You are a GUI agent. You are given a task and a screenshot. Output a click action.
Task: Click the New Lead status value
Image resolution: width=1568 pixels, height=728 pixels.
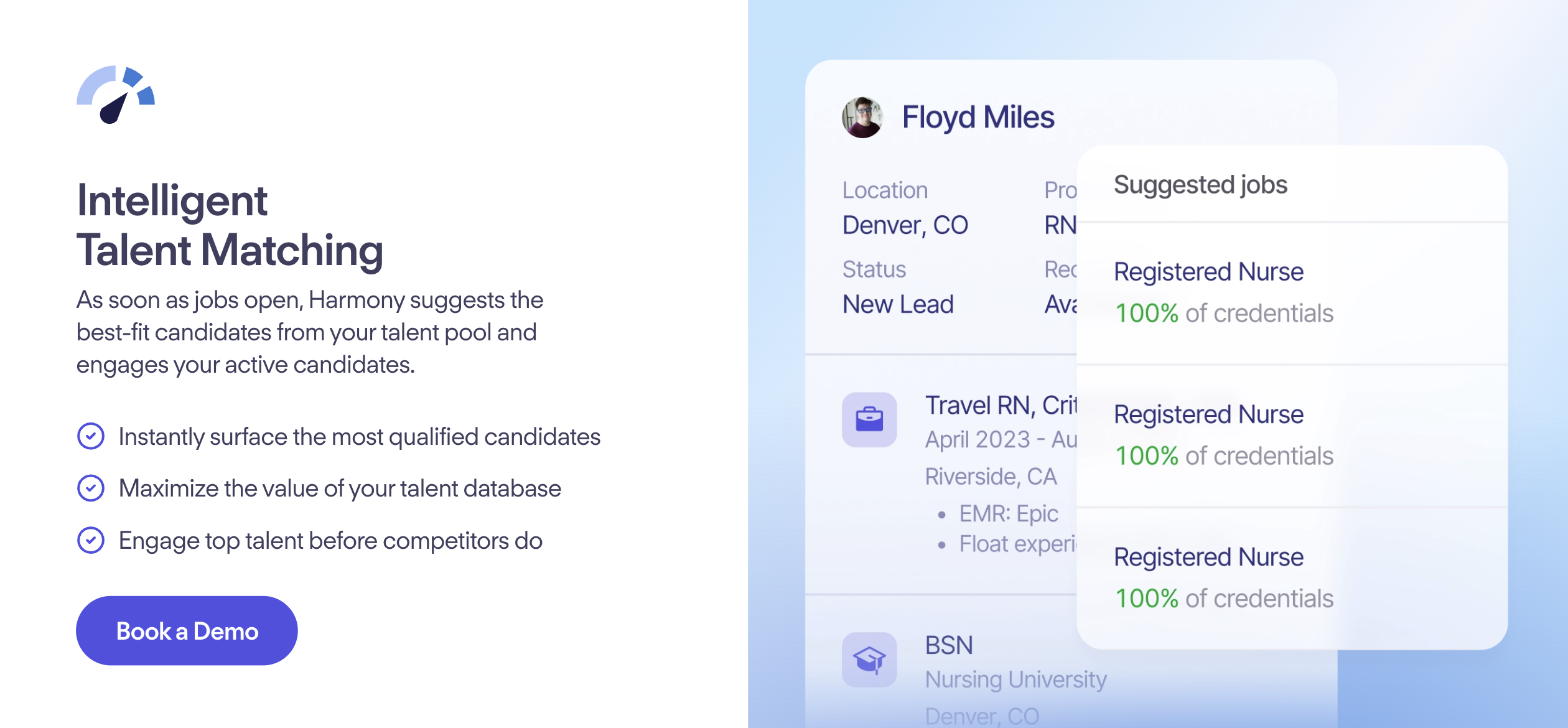898,304
